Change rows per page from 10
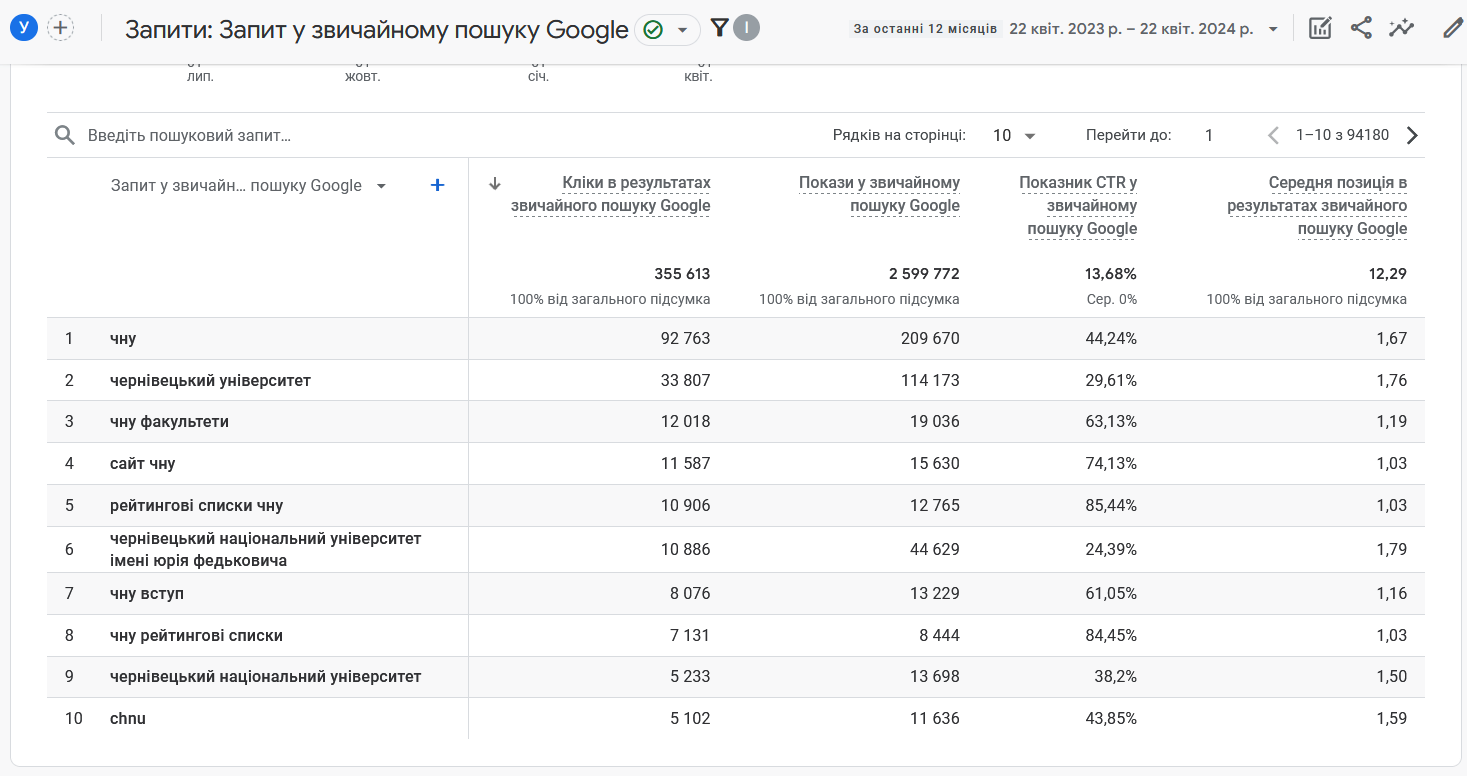1467x776 pixels. (x=1014, y=135)
